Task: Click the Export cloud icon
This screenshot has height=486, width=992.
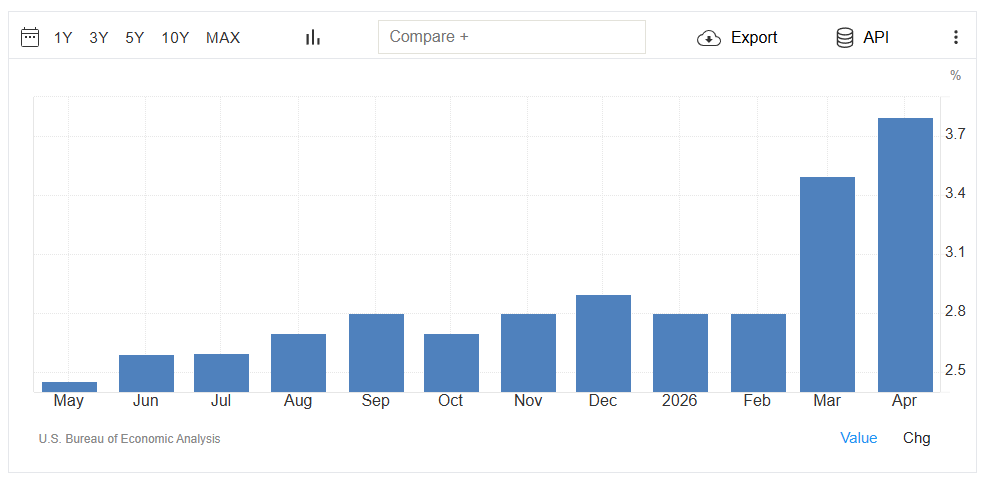Action: pos(709,38)
